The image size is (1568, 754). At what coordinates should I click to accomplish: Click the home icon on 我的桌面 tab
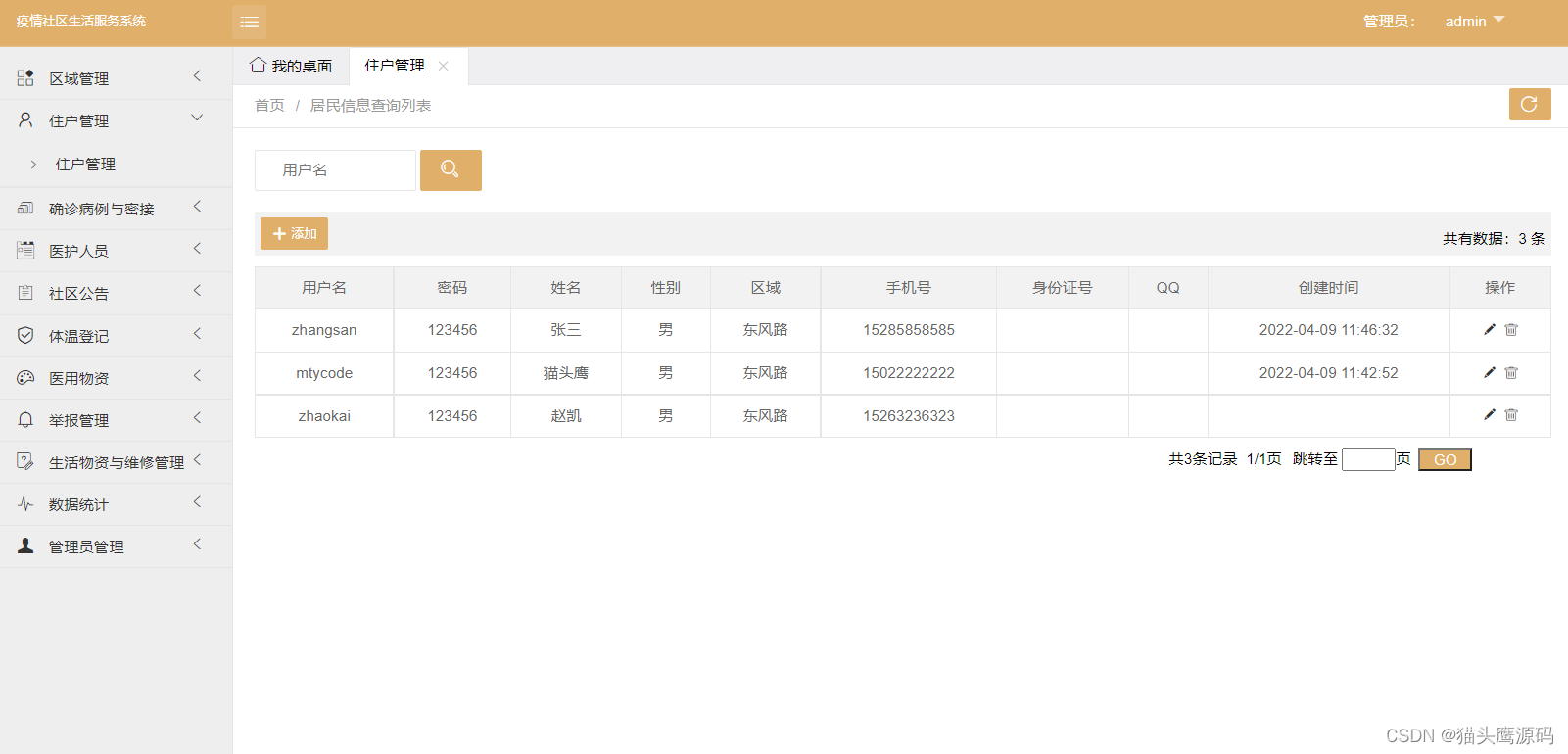tap(258, 65)
